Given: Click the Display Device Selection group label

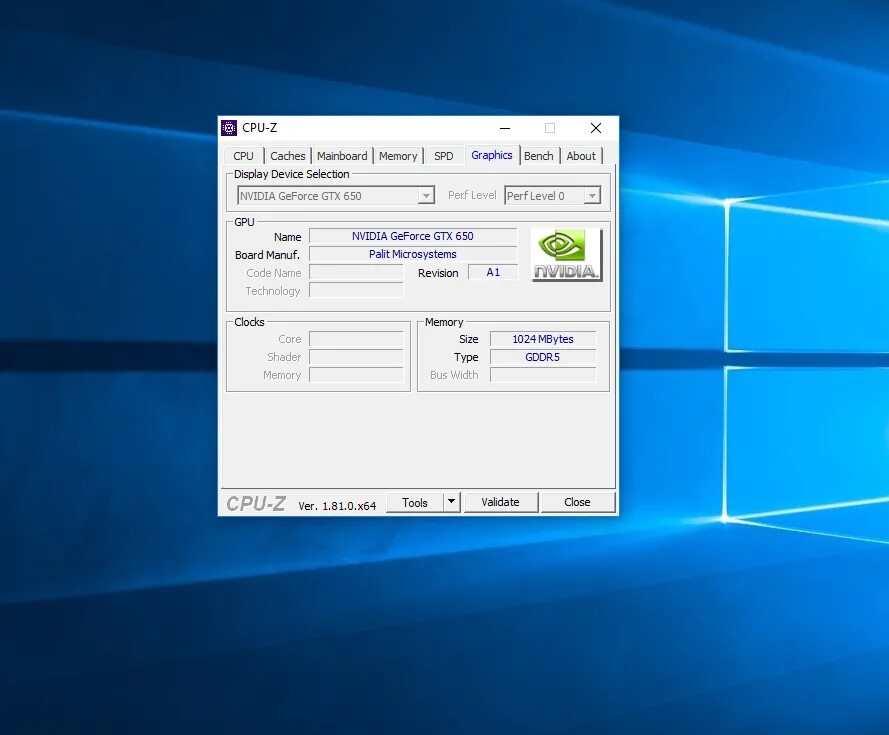Looking at the screenshot, I should coord(291,174).
